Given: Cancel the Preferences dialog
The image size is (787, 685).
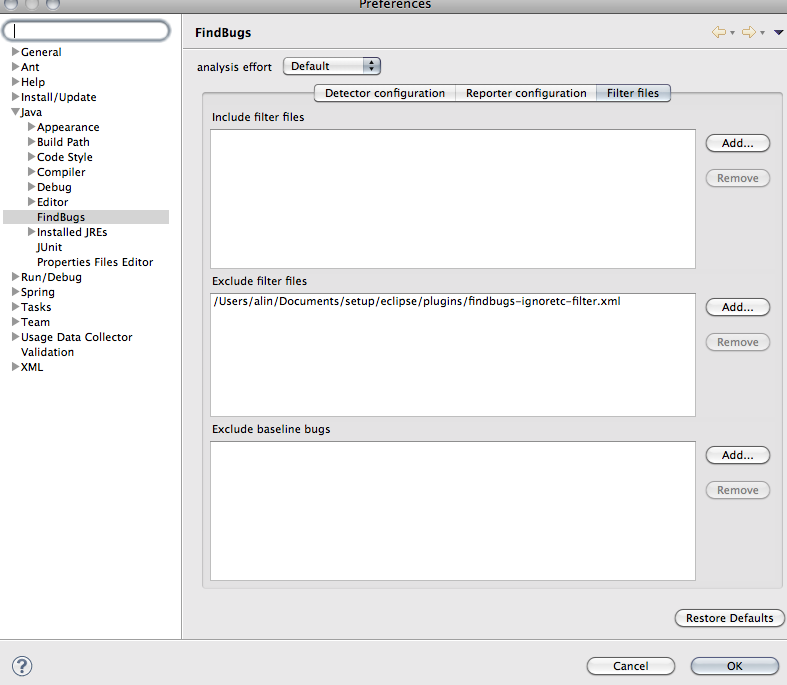Looking at the screenshot, I should point(630,666).
